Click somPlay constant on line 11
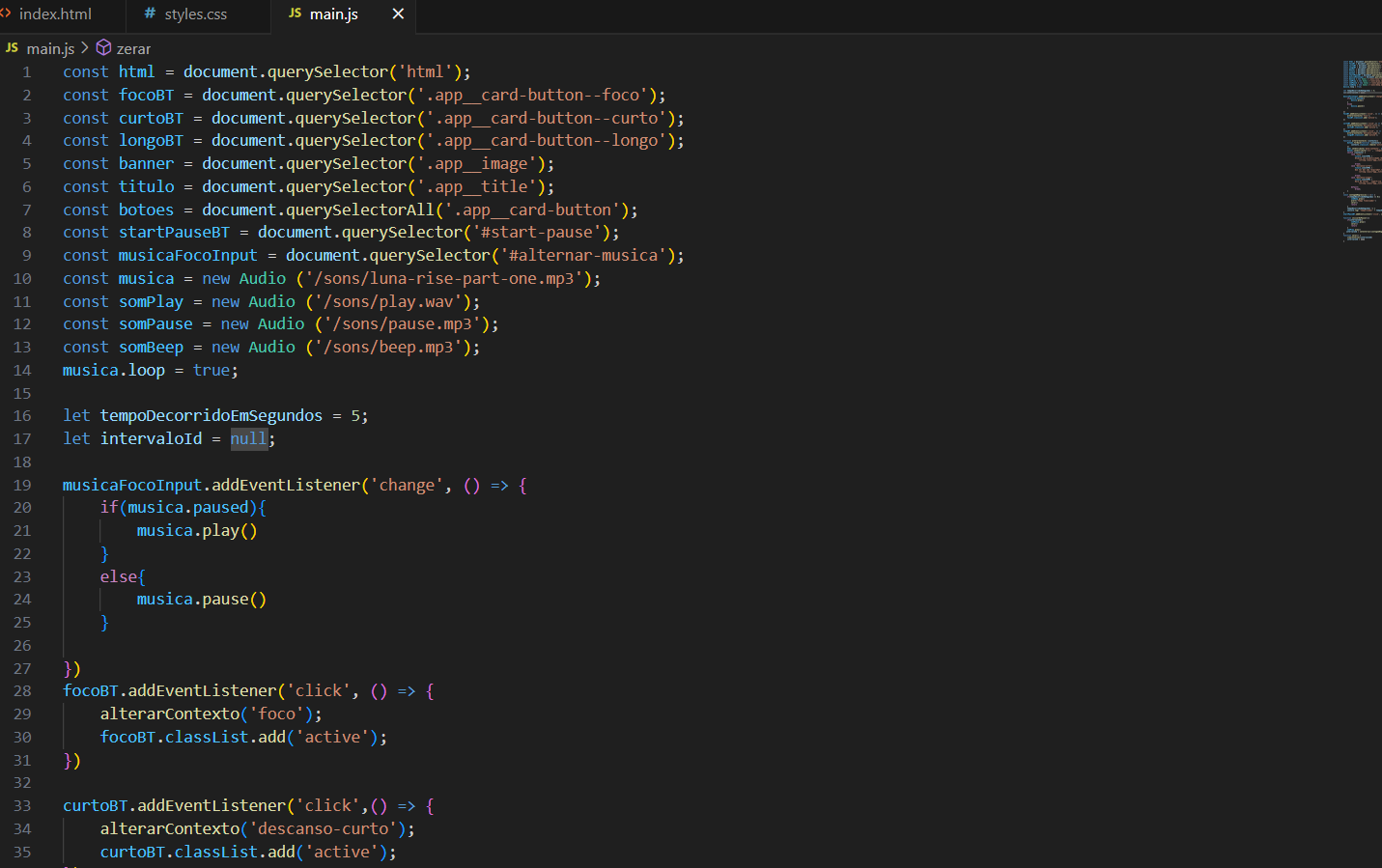 point(151,301)
